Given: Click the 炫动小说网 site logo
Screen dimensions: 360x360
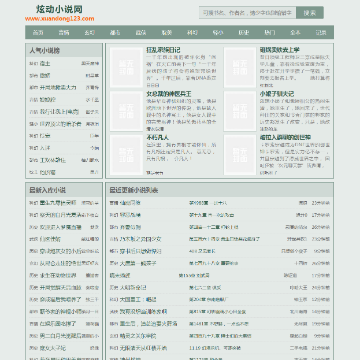Looking at the screenshot, I should (x=59, y=9).
